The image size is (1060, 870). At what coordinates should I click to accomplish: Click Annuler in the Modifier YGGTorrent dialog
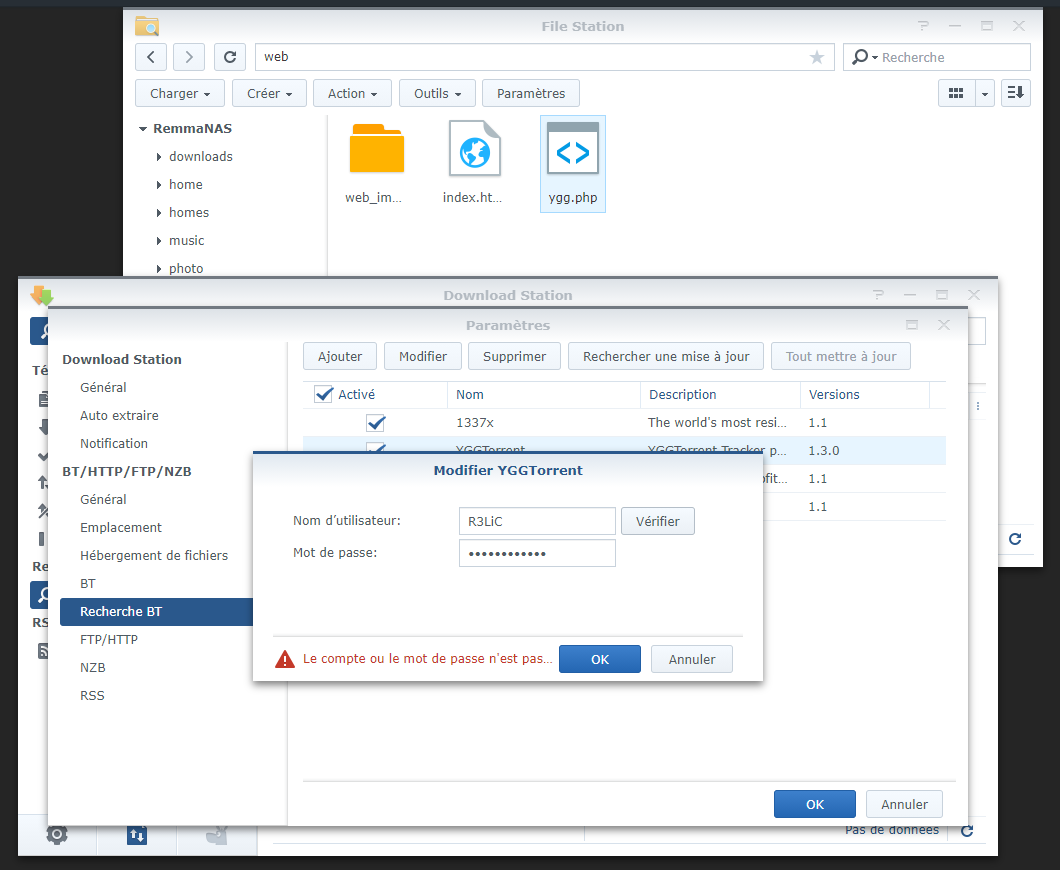(691, 659)
